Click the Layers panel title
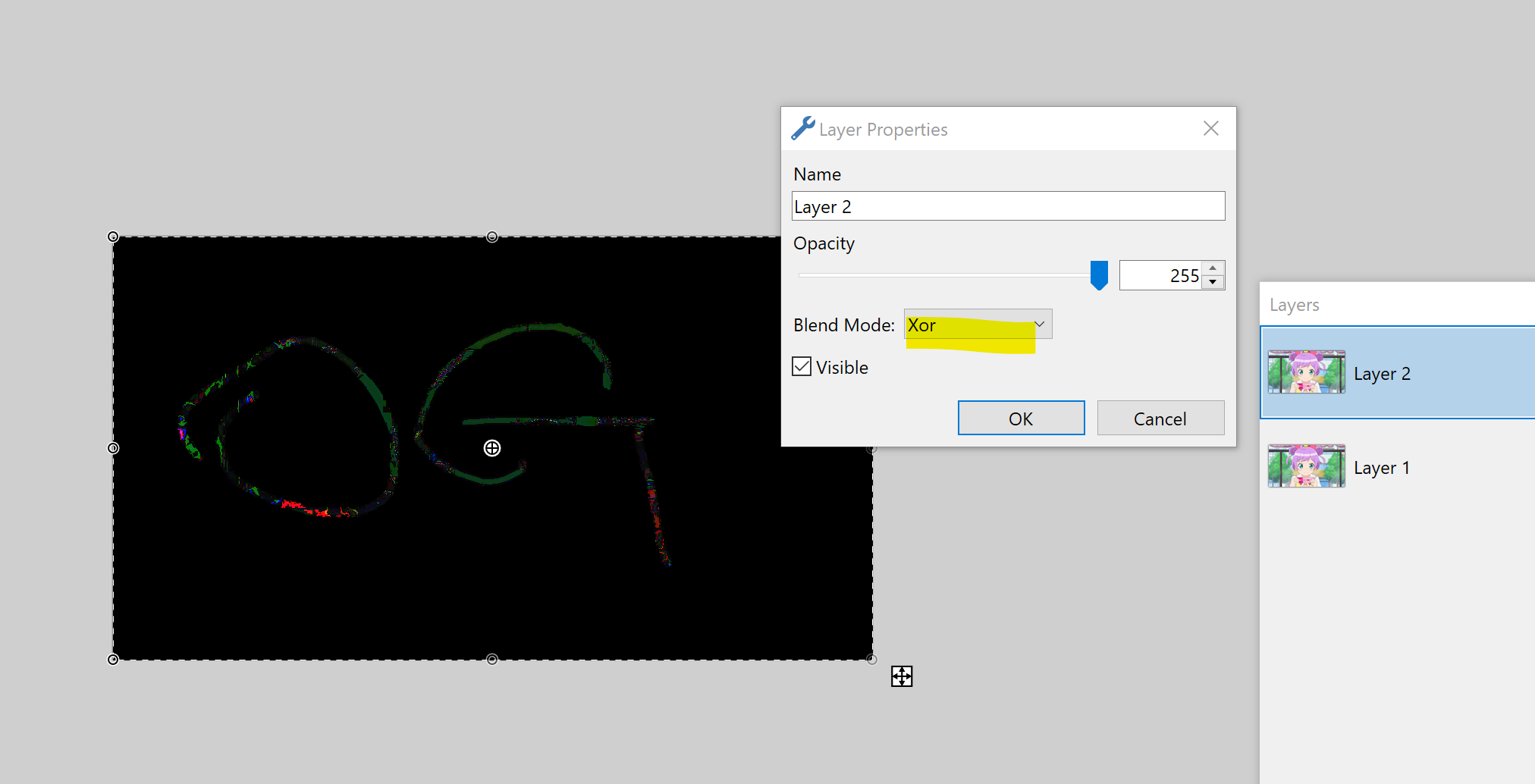1535x784 pixels. (x=1295, y=305)
